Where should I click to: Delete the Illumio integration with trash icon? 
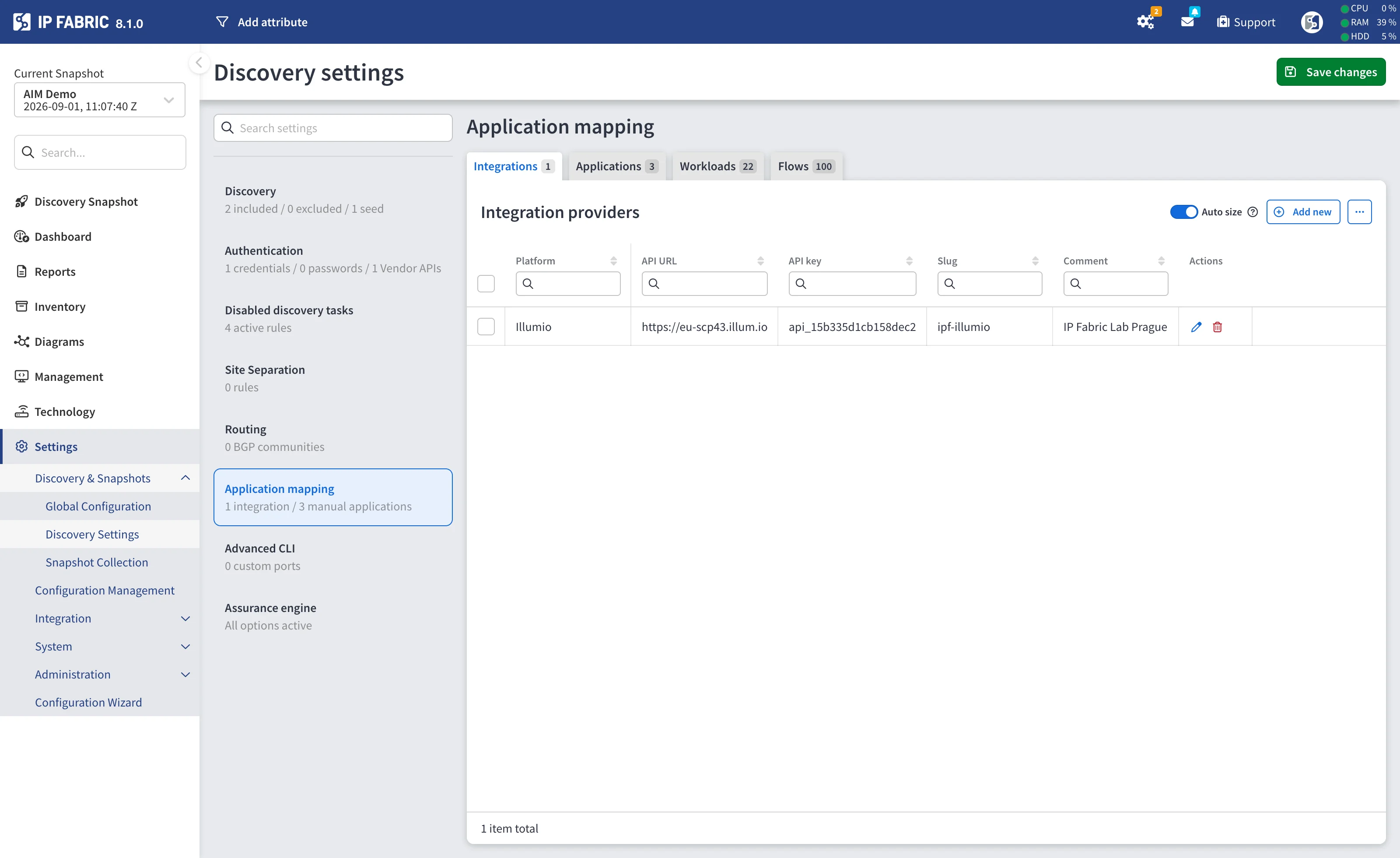[x=1217, y=327]
